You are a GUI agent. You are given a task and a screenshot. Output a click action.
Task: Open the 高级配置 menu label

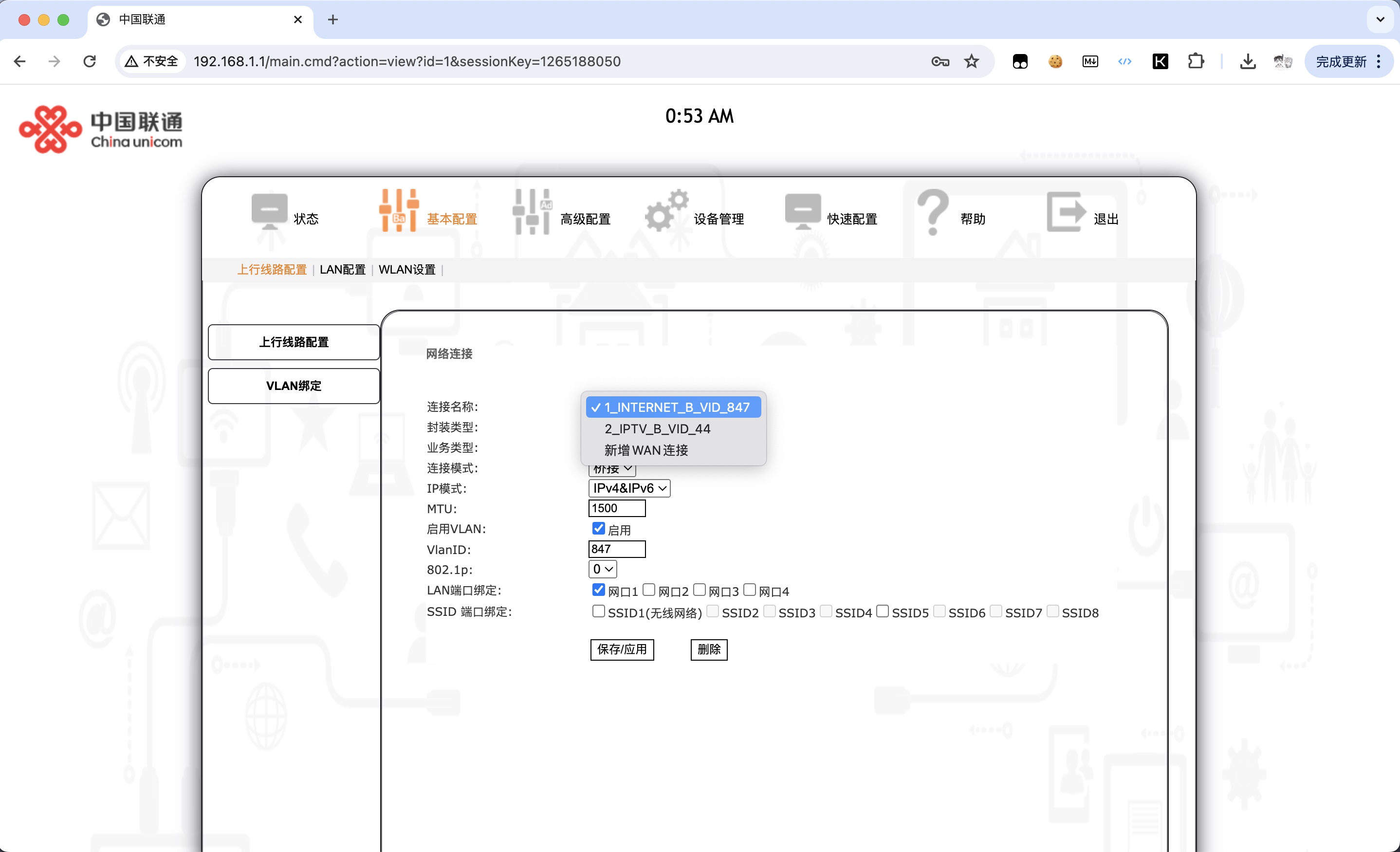(x=585, y=219)
